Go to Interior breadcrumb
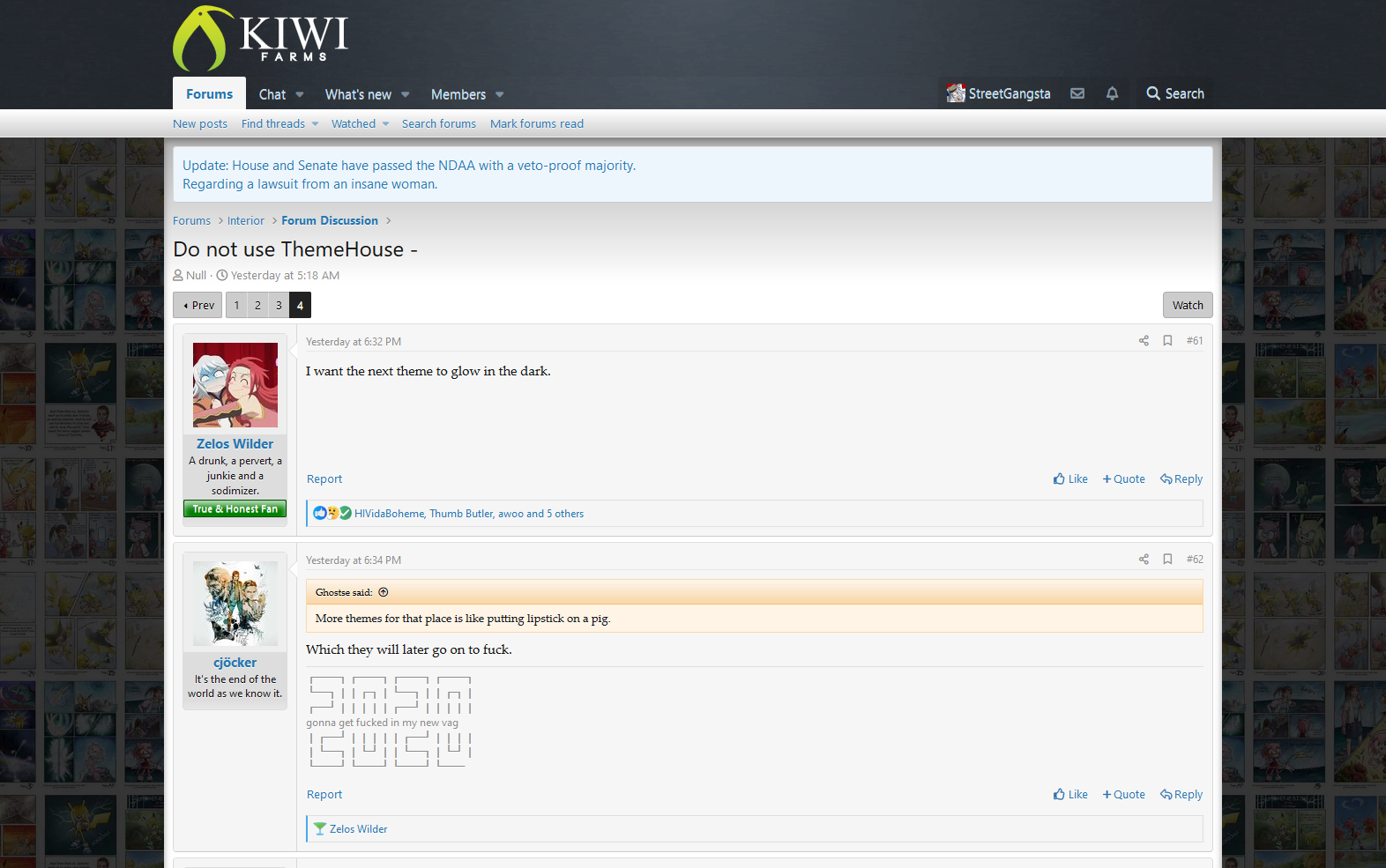The height and width of the screenshot is (868, 1386). point(246,221)
